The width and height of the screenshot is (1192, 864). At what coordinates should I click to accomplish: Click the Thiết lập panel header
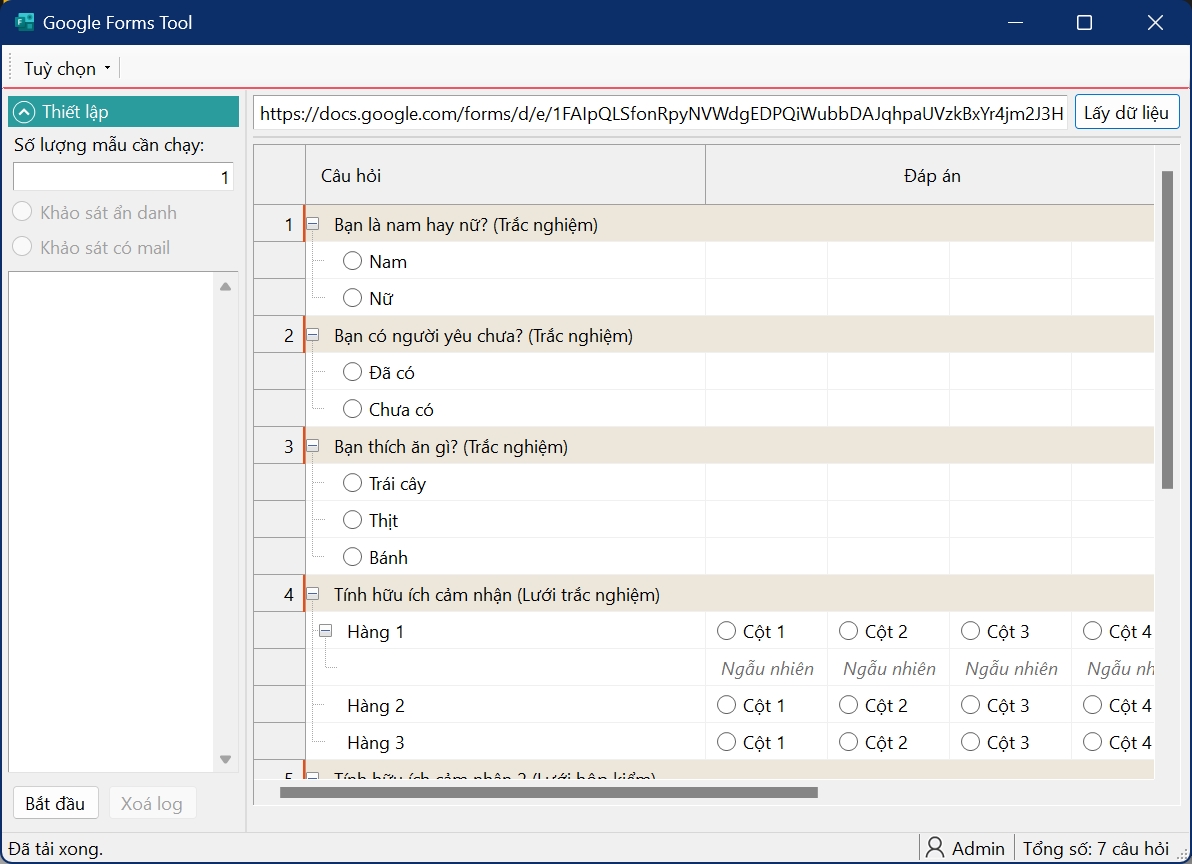pos(123,112)
